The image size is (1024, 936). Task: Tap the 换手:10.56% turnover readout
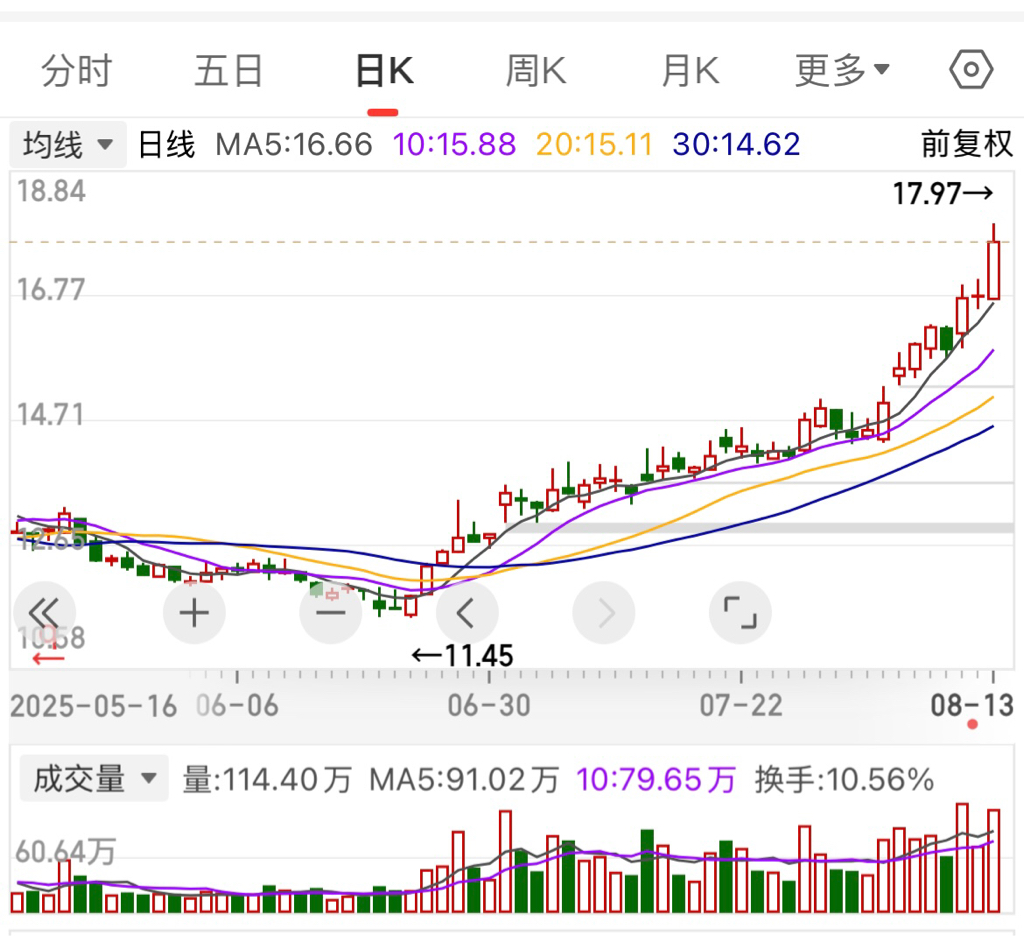tap(844, 779)
